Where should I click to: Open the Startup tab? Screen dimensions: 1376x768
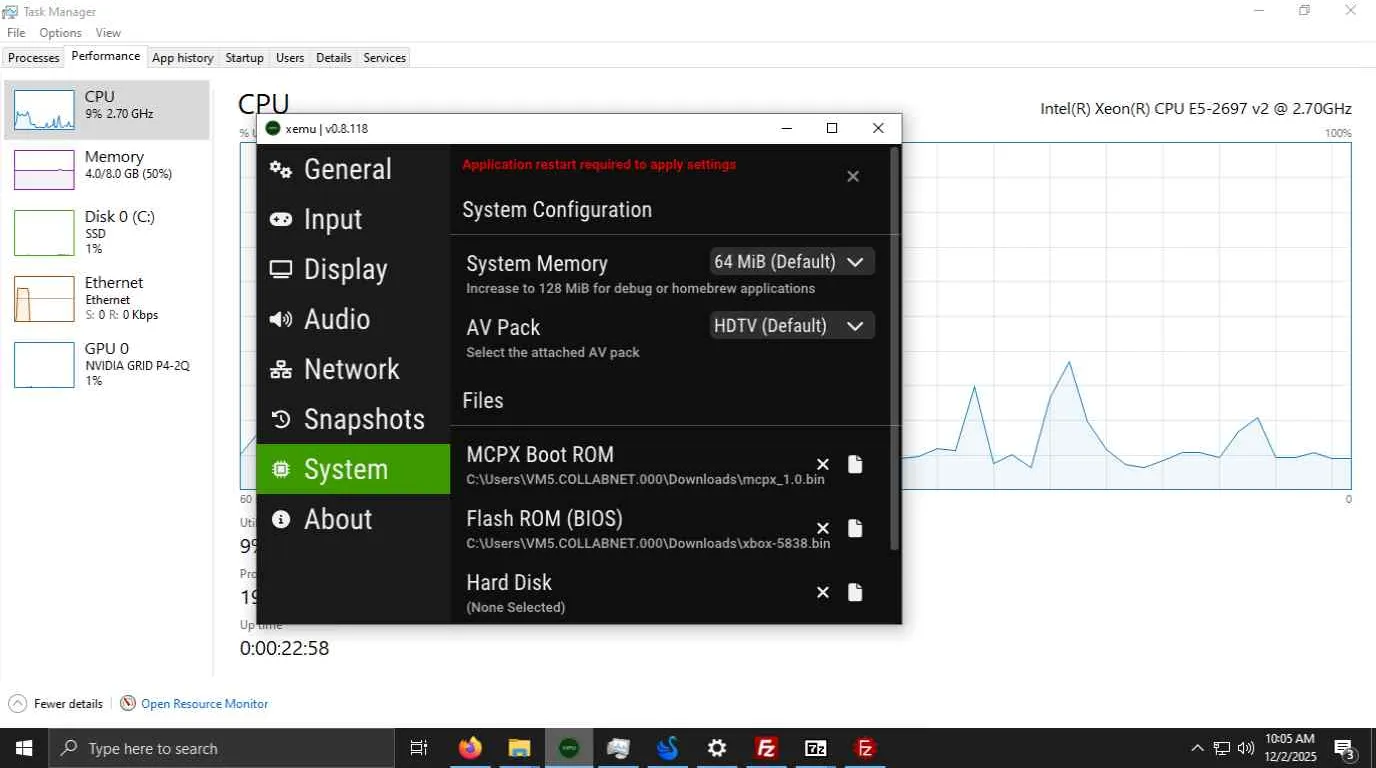244,58
